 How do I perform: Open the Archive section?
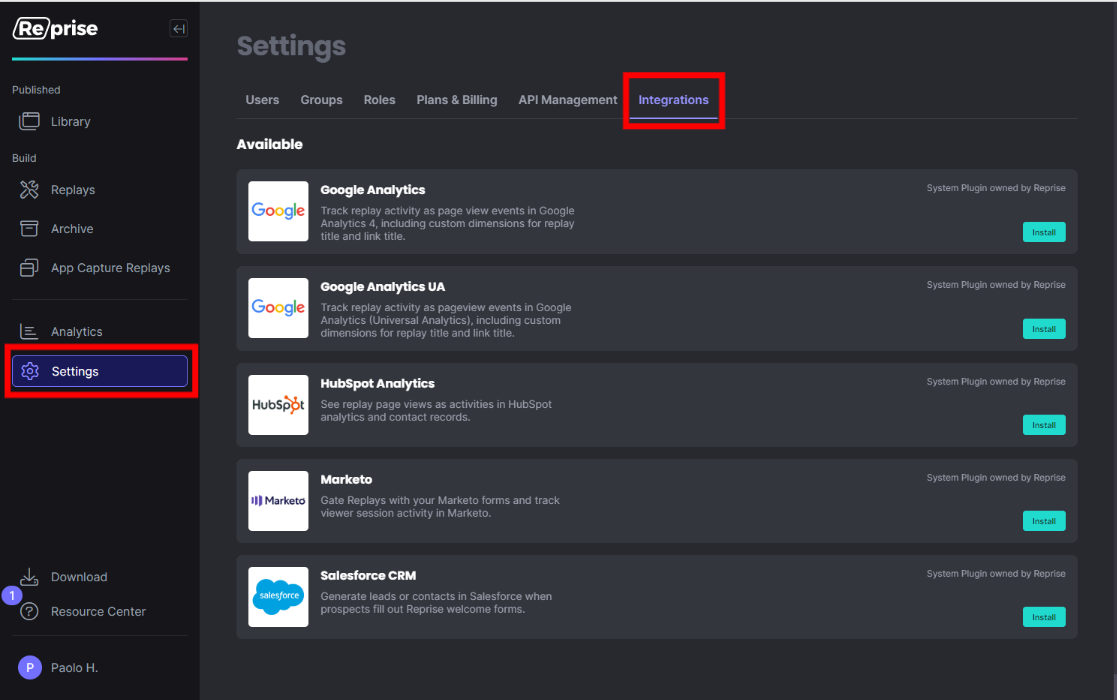coord(70,228)
